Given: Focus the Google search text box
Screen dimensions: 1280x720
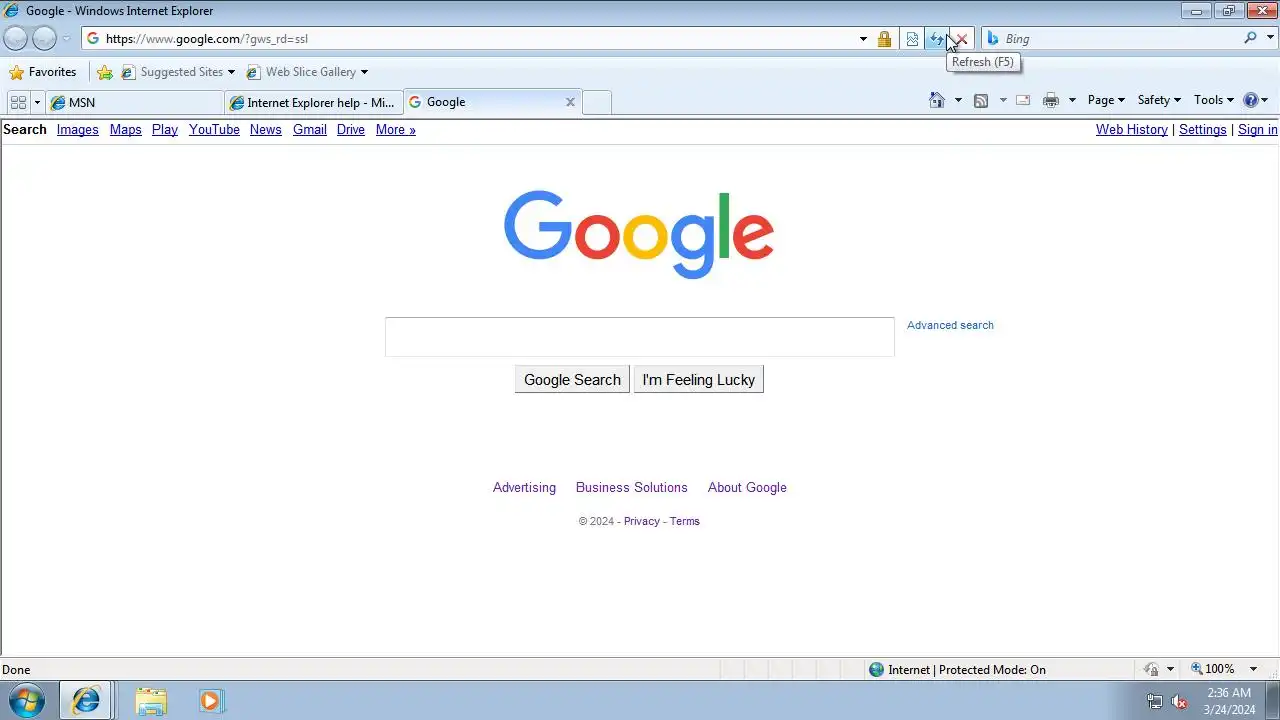Looking at the screenshot, I should (640, 337).
